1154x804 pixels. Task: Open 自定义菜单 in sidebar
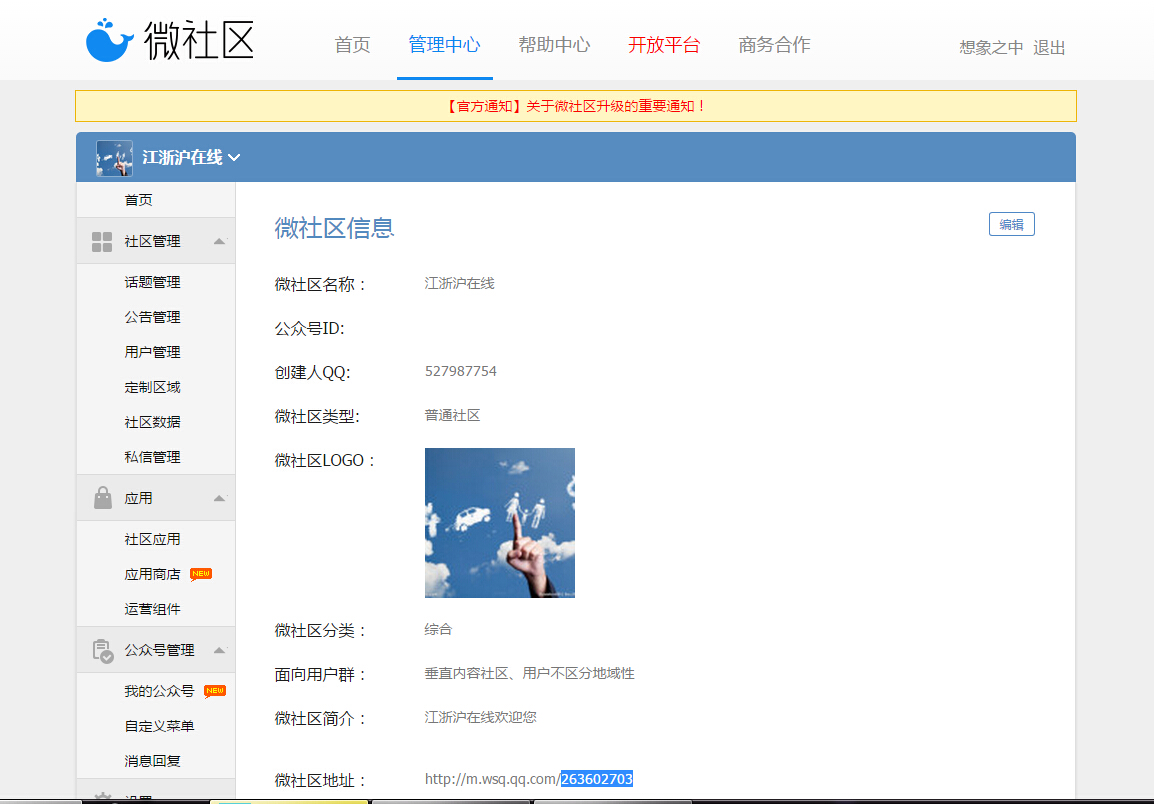(159, 727)
